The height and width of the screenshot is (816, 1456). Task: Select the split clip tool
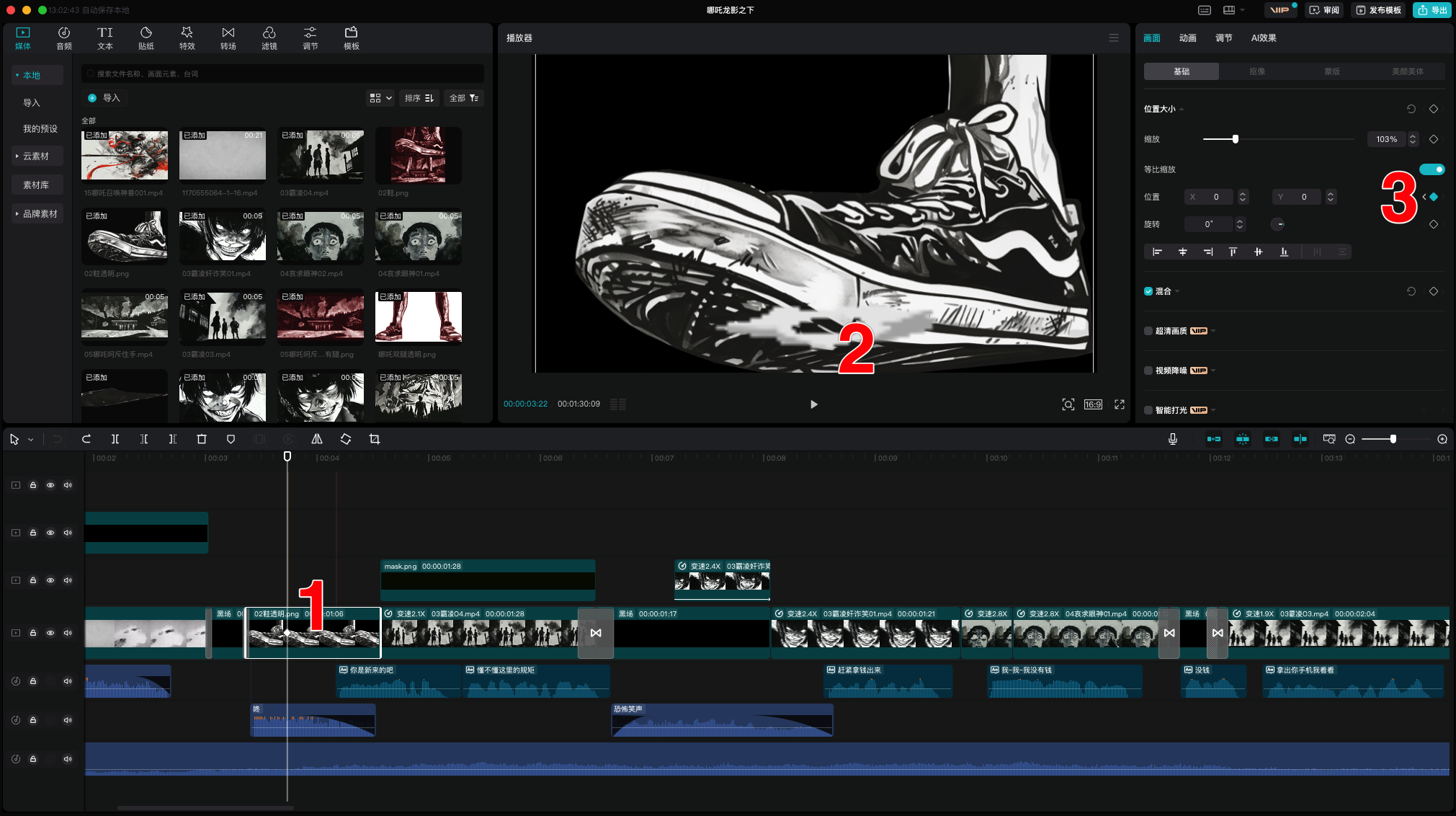pyautogui.click(x=115, y=439)
